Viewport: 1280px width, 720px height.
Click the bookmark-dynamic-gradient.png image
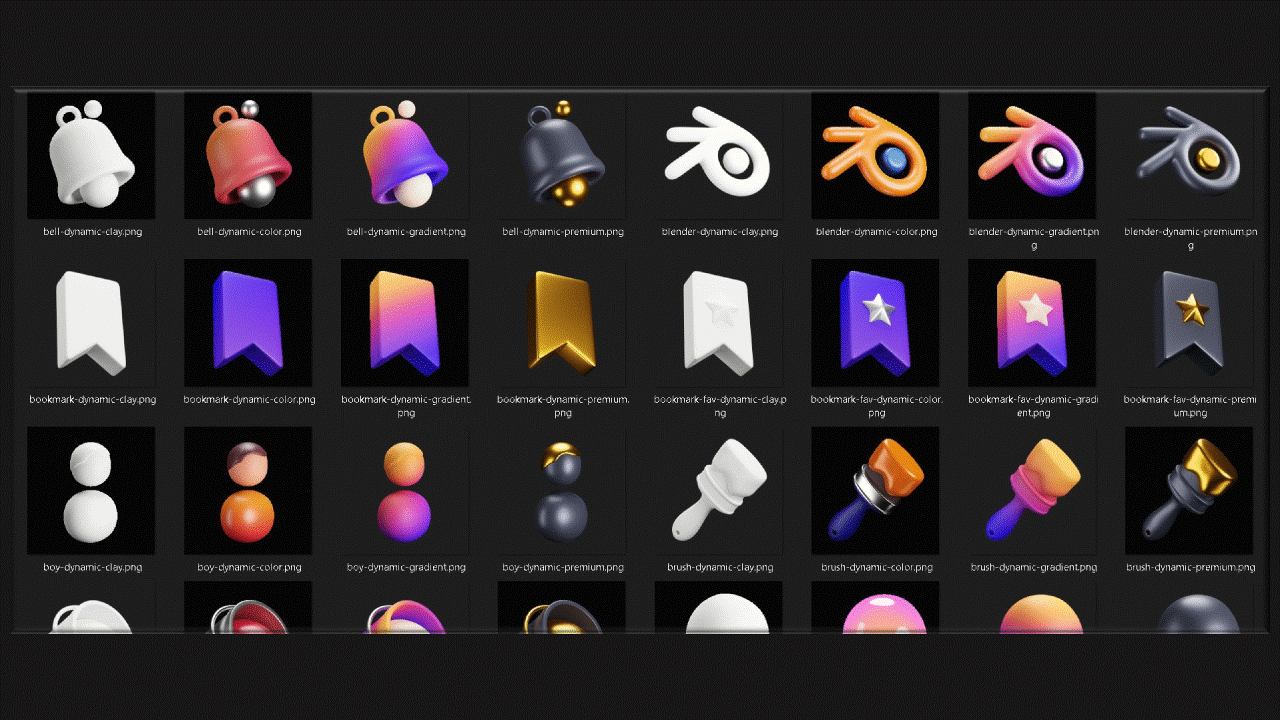coord(405,323)
